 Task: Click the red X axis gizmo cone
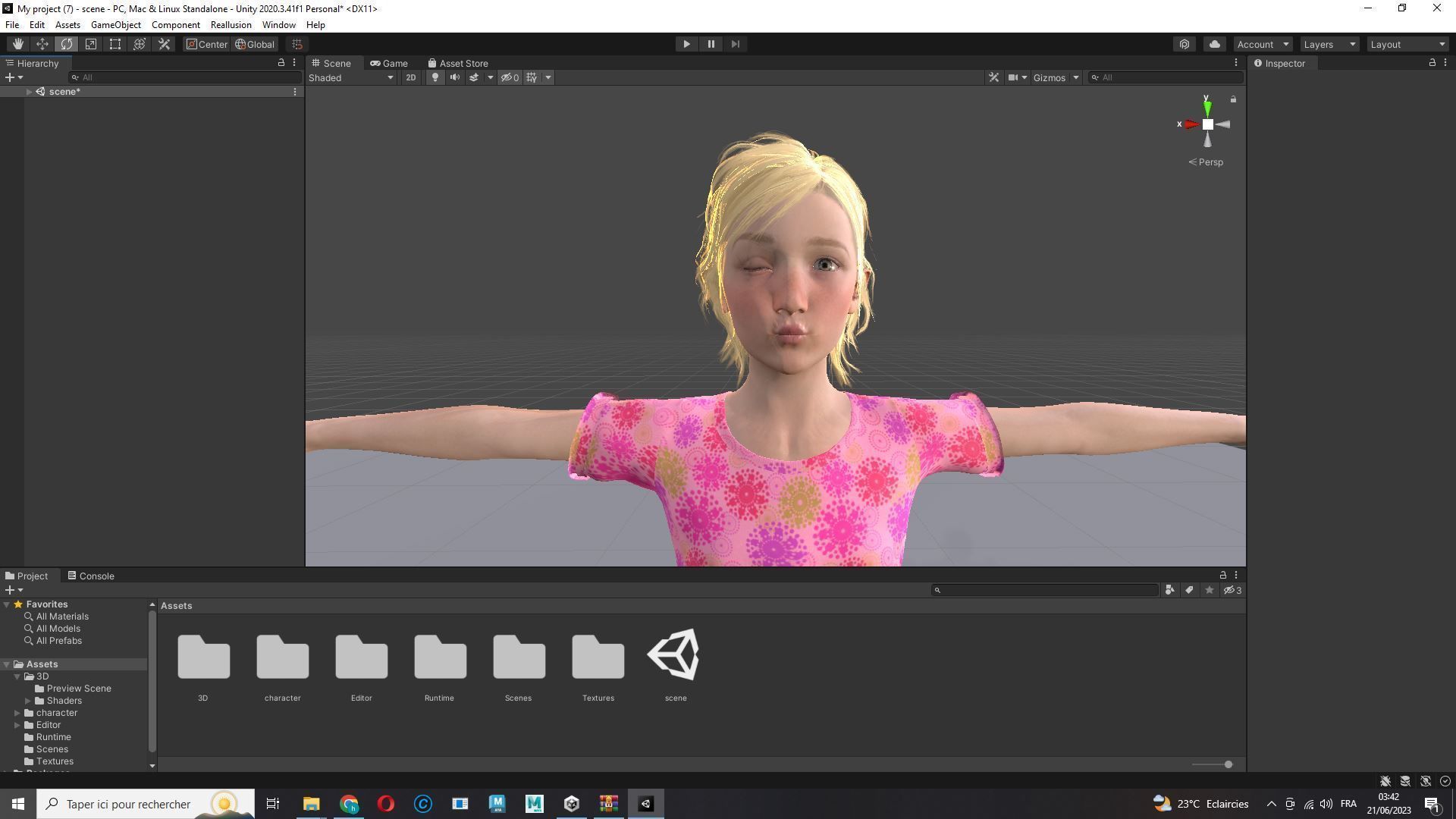[x=1191, y=124]
